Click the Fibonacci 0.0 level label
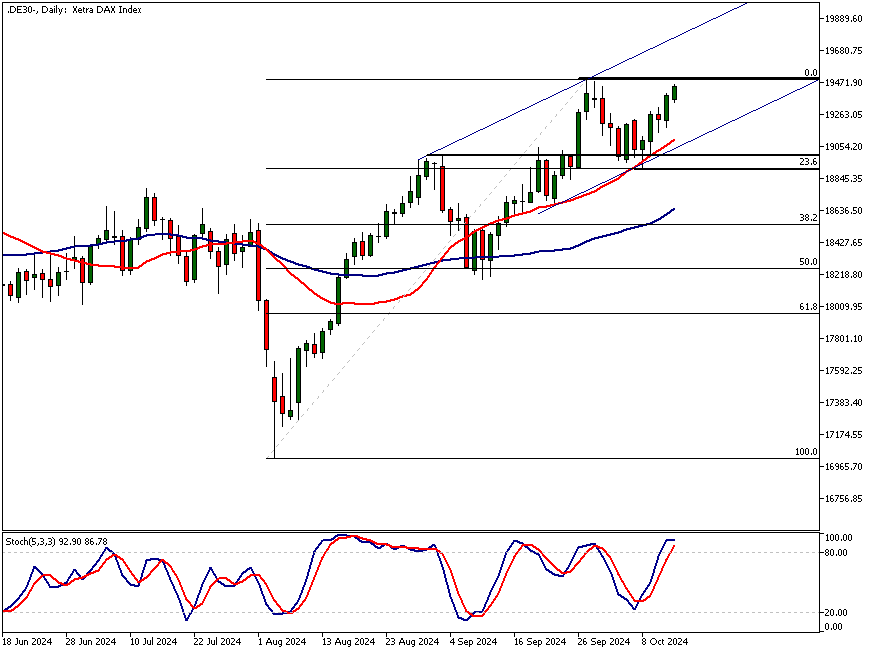The height and width of the screenshot is (653, 877). coord(810,73)
